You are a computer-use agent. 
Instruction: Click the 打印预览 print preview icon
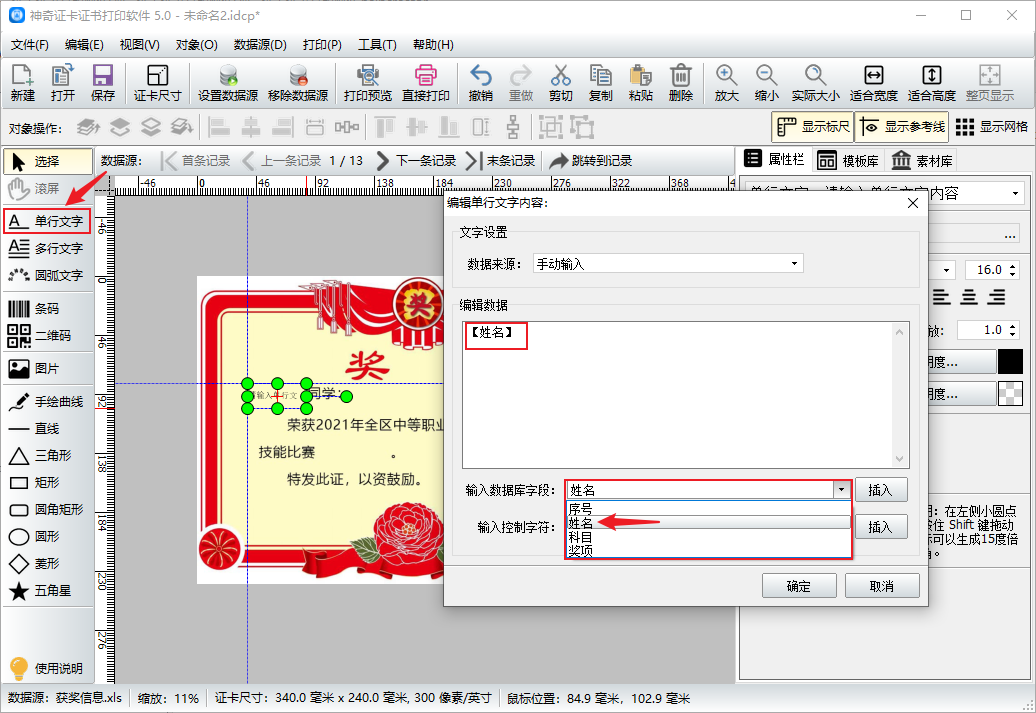367,83
